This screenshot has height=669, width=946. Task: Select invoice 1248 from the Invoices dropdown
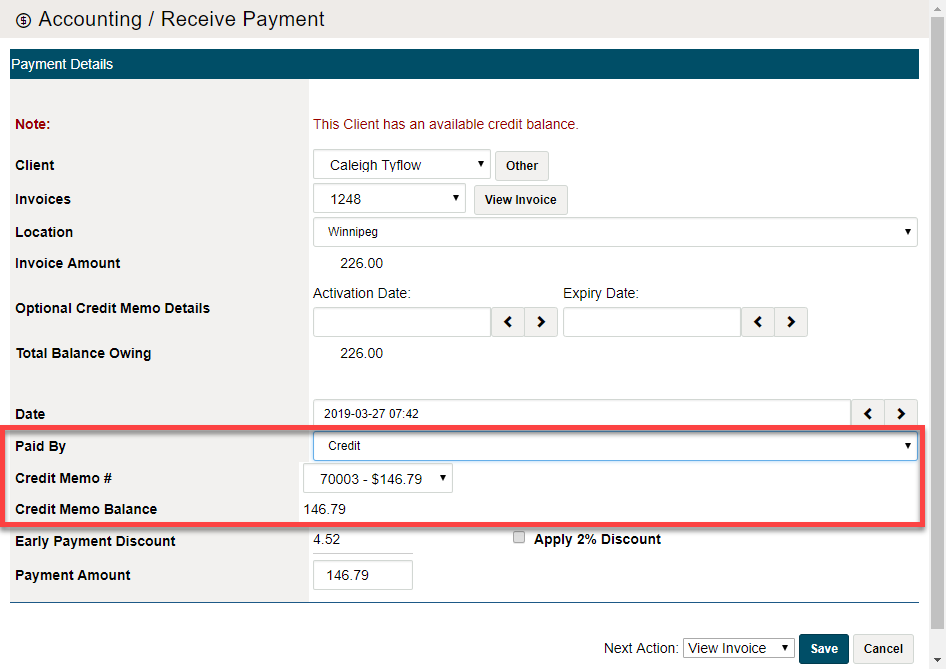coord(389,198)
